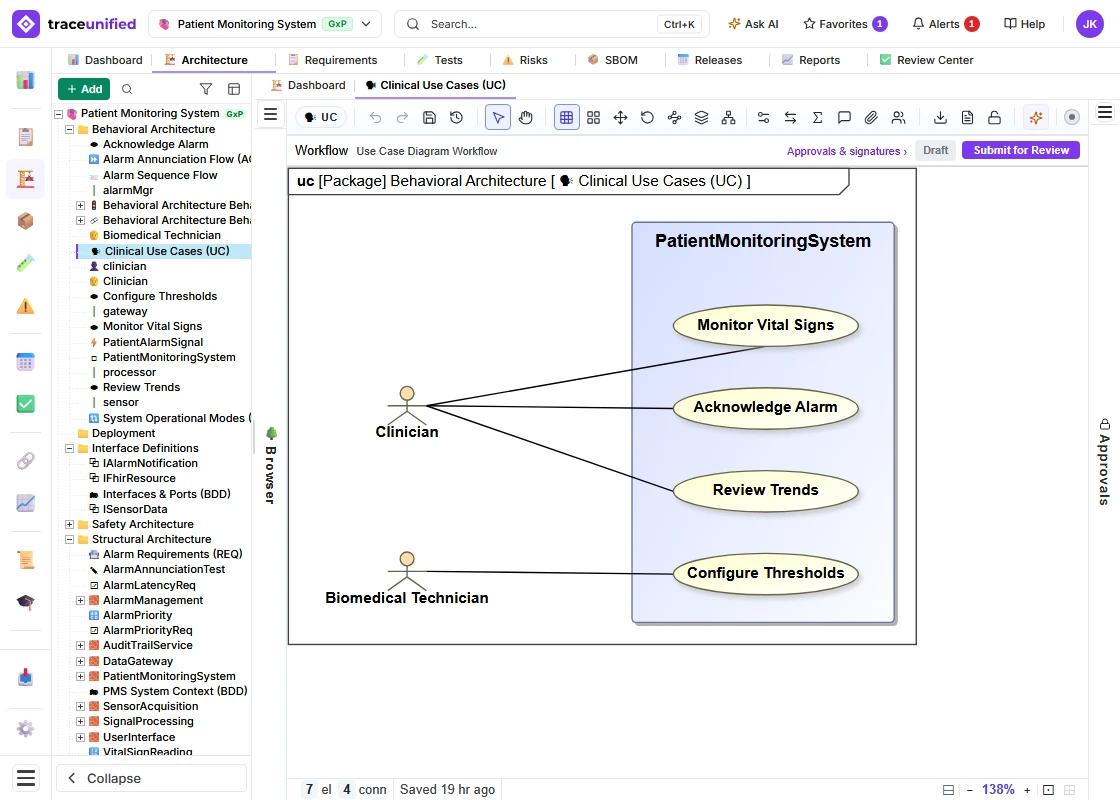Image resolution: width=1120 pixels, height=800 pixels.
Task: Click the four-squares layout icon
Action: point(594,118)
